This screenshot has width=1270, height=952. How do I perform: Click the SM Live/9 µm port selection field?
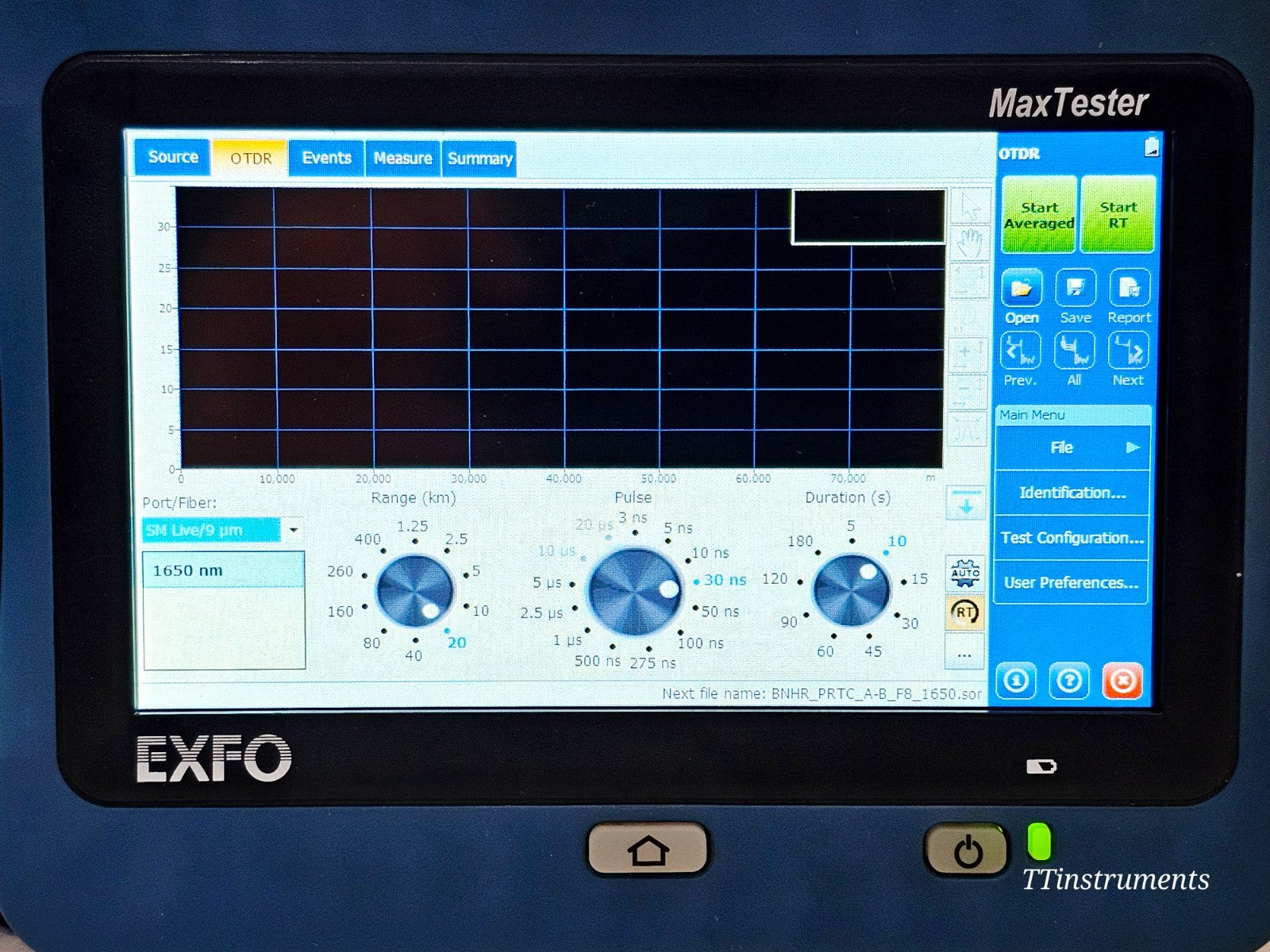[x=211, y=530]
